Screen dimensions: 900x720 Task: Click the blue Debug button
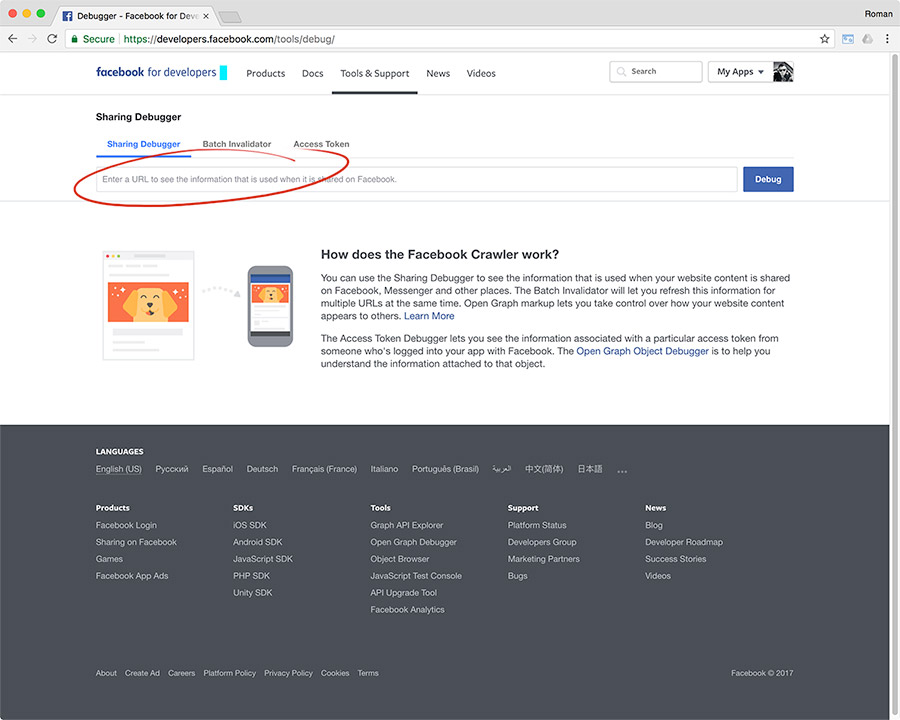tap(768, 179)
